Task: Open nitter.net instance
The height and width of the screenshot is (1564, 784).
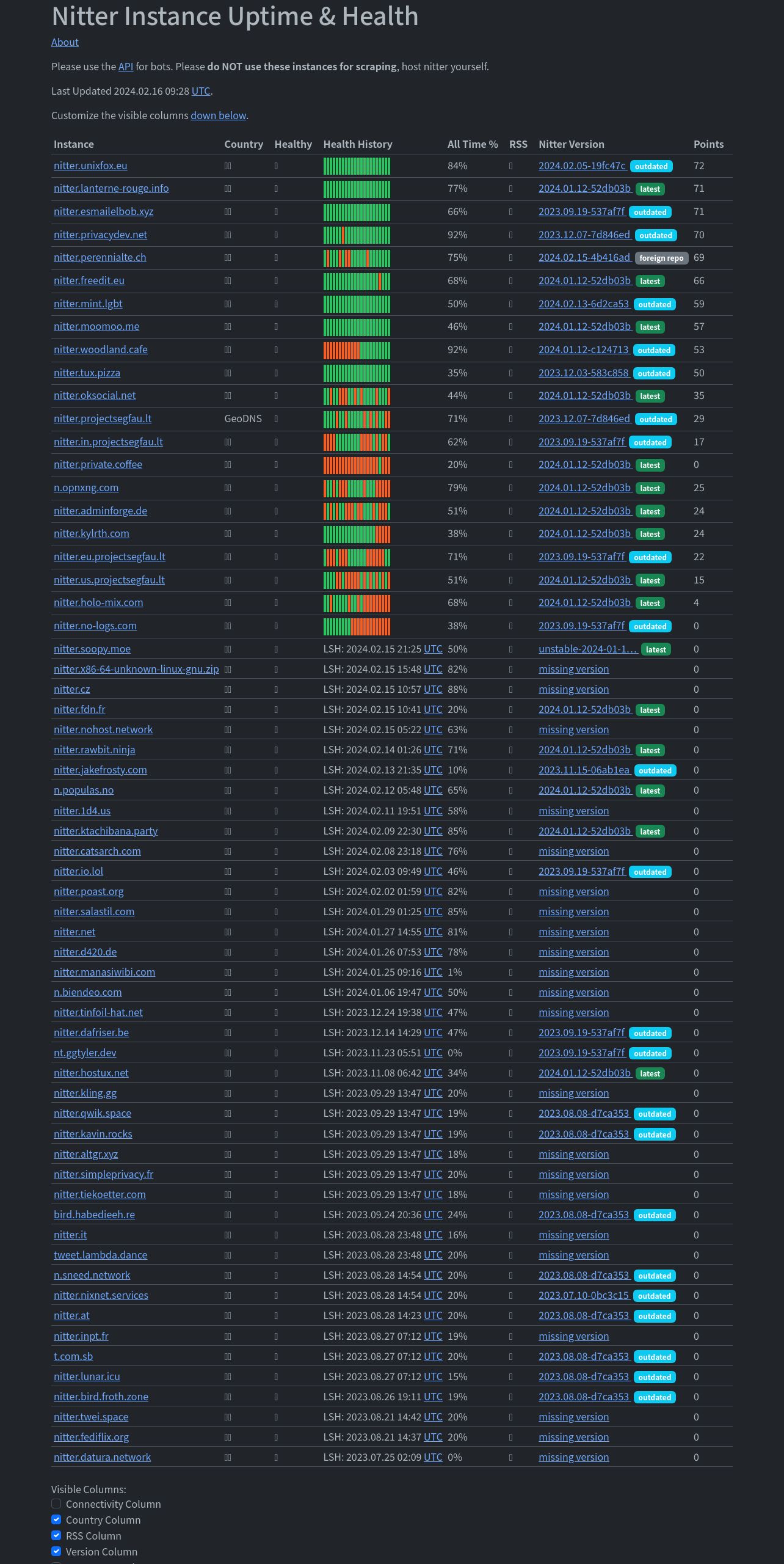Action: pyautogui.click(x=74, y=932)
